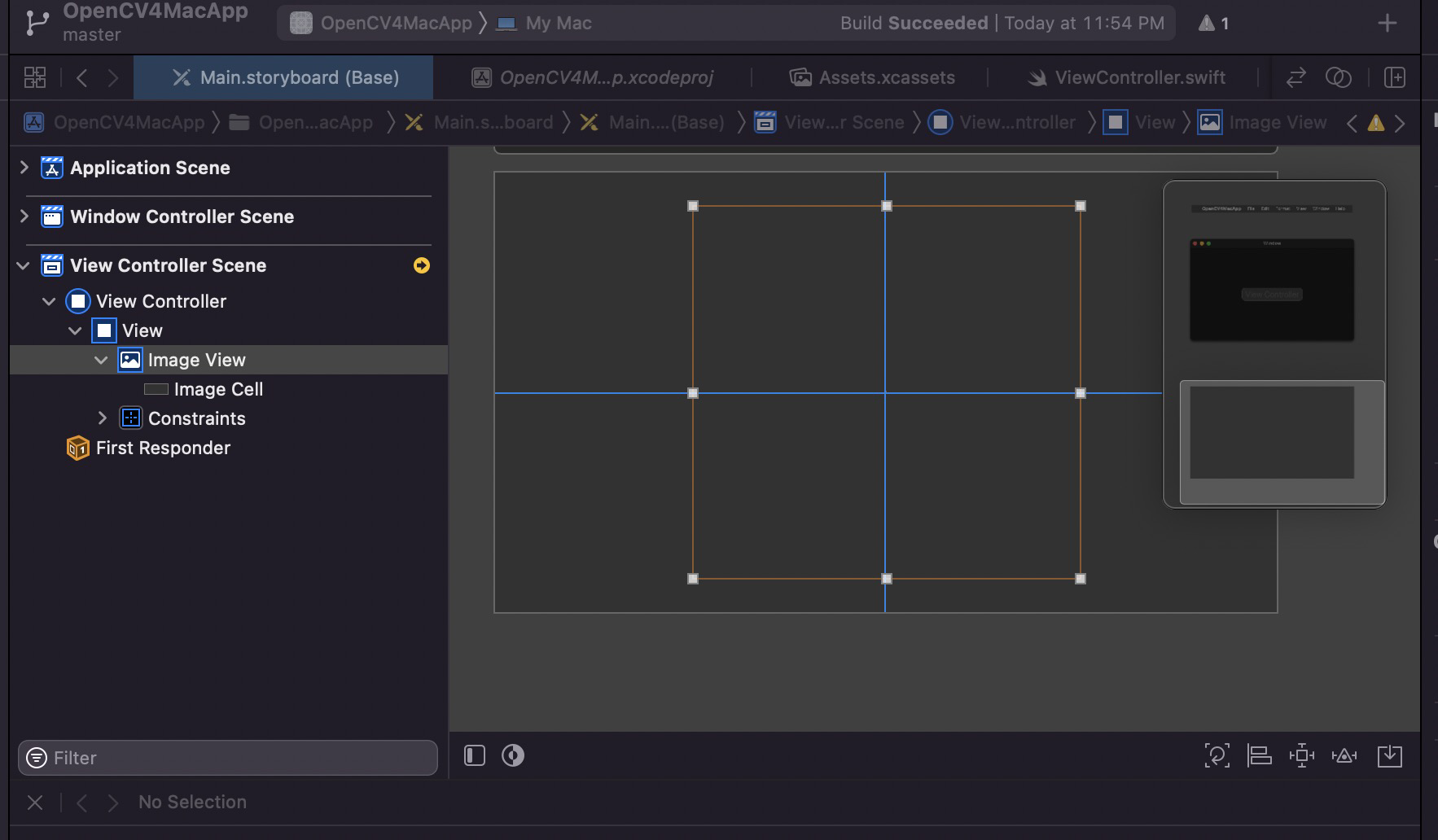Screen dimensions: 1438x840
Task: Click the Image Cell thumbnail swatch
Action: pyautogui.click(x=157, y=389)
